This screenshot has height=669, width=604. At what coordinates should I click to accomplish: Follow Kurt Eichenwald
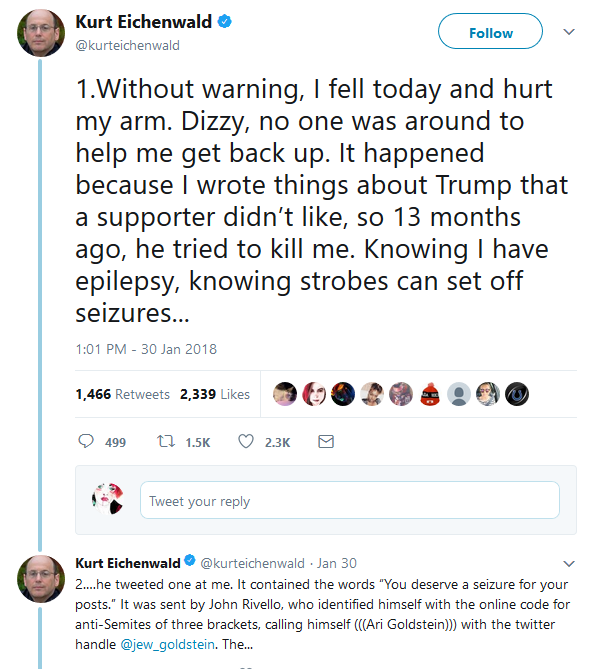click(490, 31)
